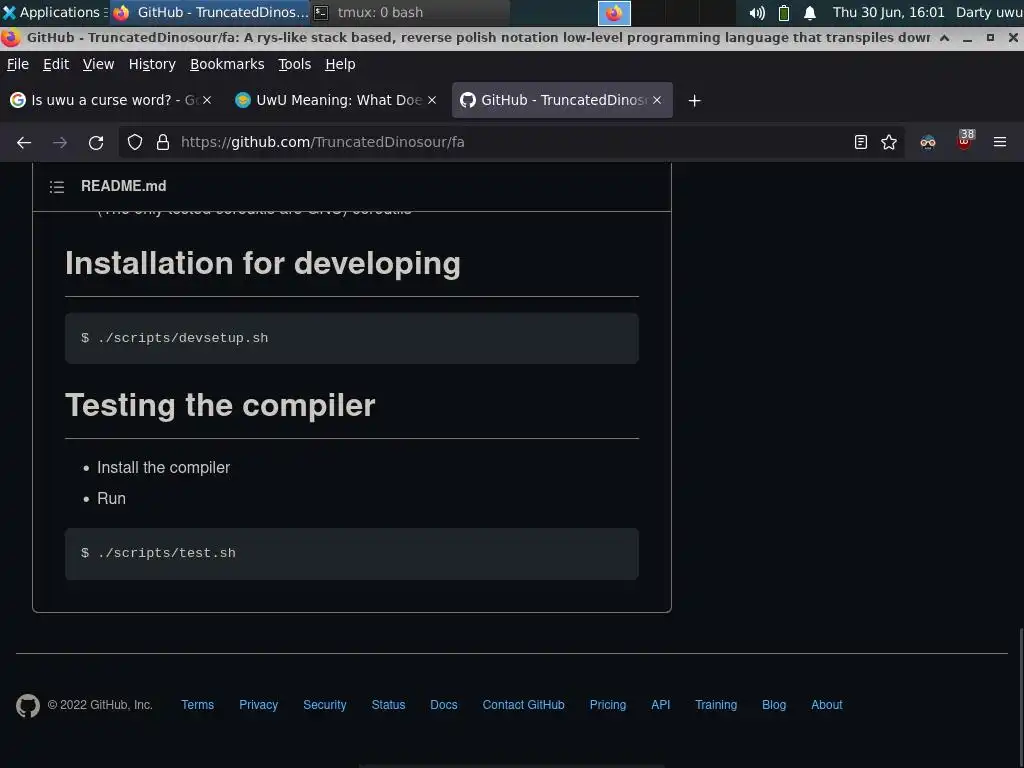
Task: Click the ./scripts/devsetup.sh code block
Action: (x=351, y=338)
